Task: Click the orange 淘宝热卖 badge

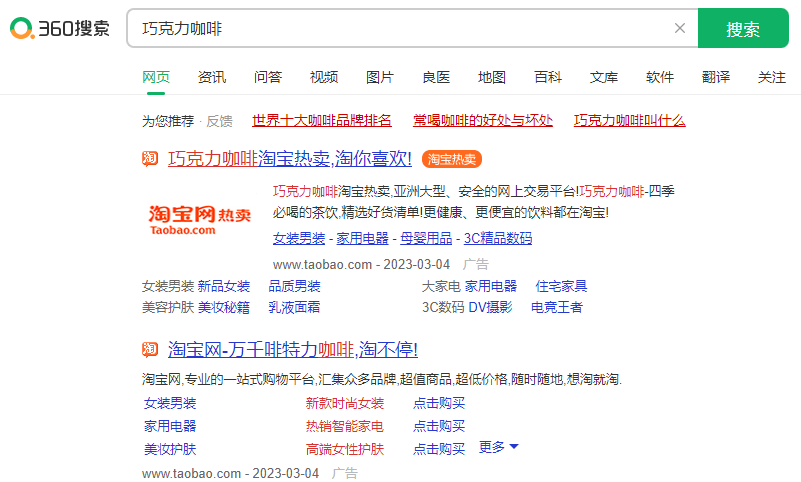Action: (452, 159)
